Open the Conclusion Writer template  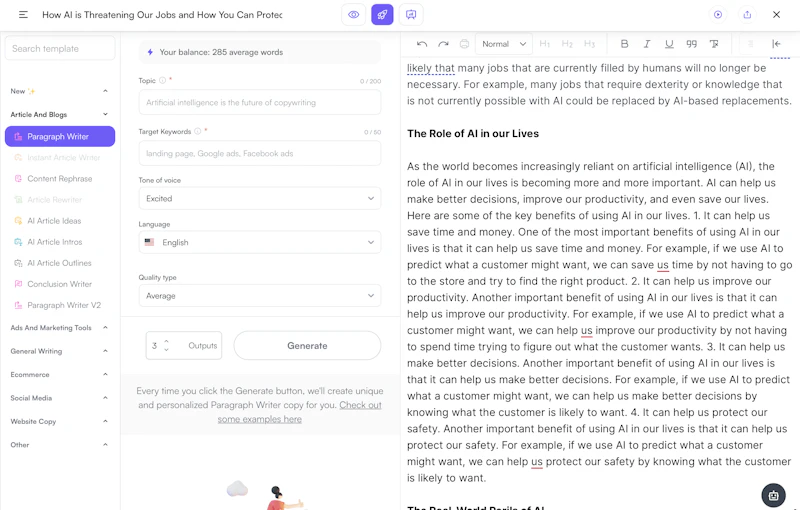(60, 284)
